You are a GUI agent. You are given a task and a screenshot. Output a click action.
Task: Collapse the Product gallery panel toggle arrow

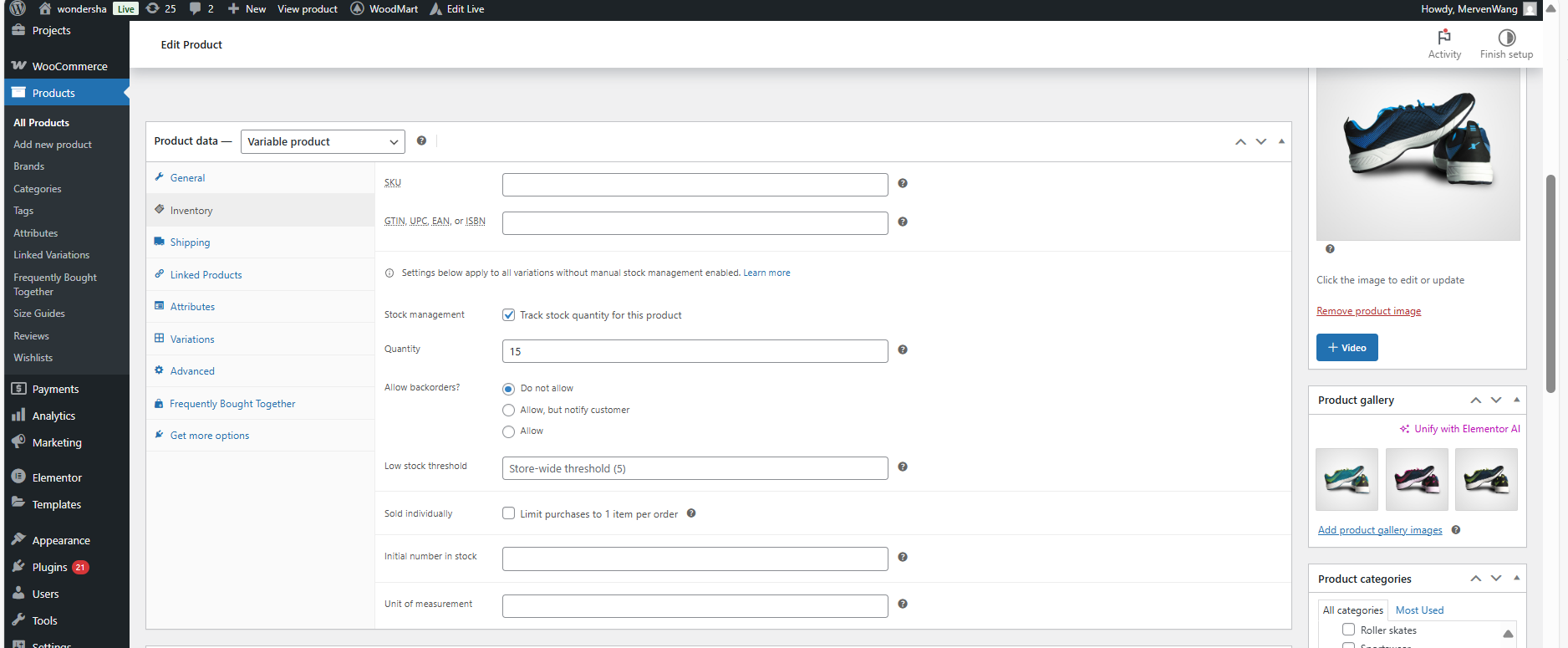tap(1516, 400)
